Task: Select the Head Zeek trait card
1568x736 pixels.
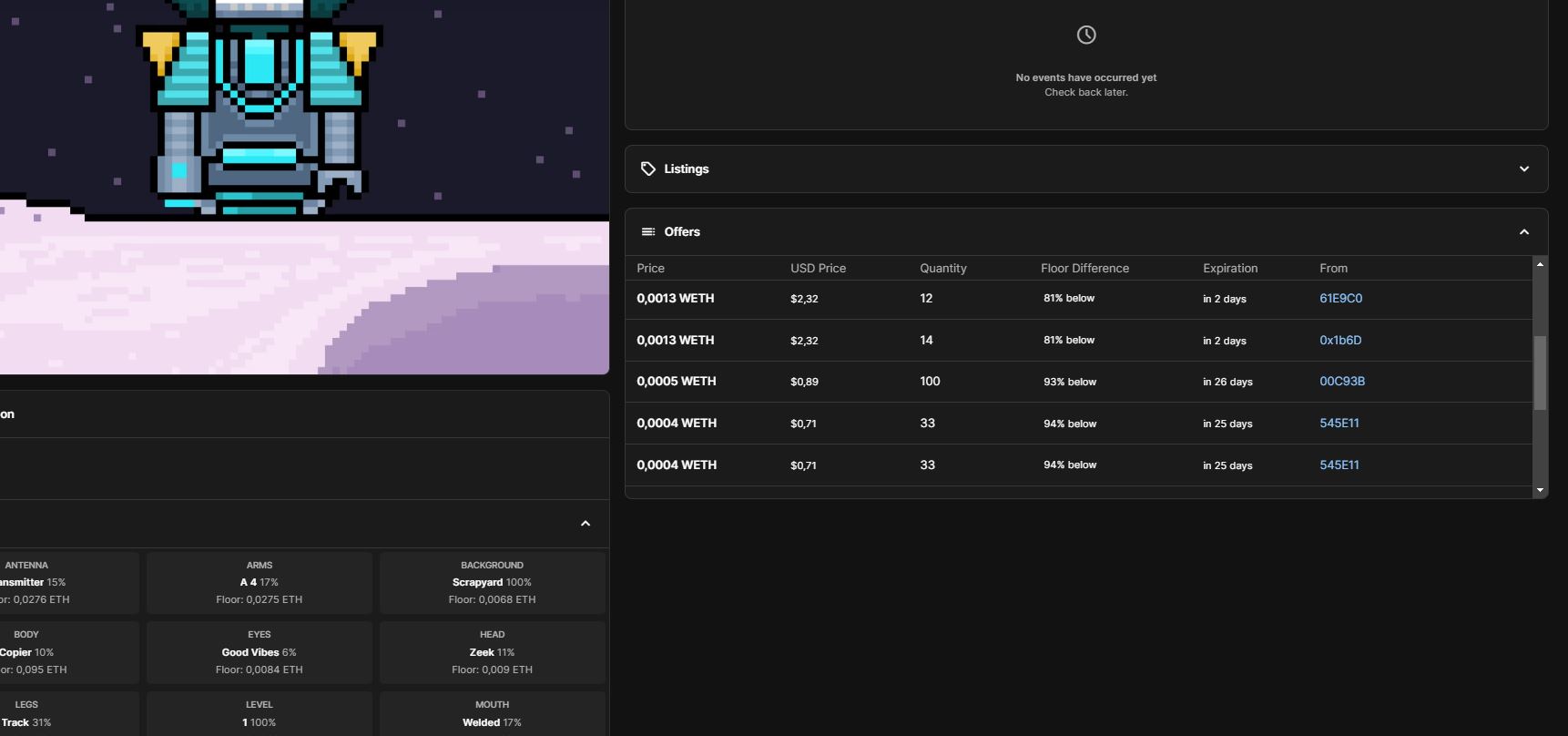Action: pos(492,652)
